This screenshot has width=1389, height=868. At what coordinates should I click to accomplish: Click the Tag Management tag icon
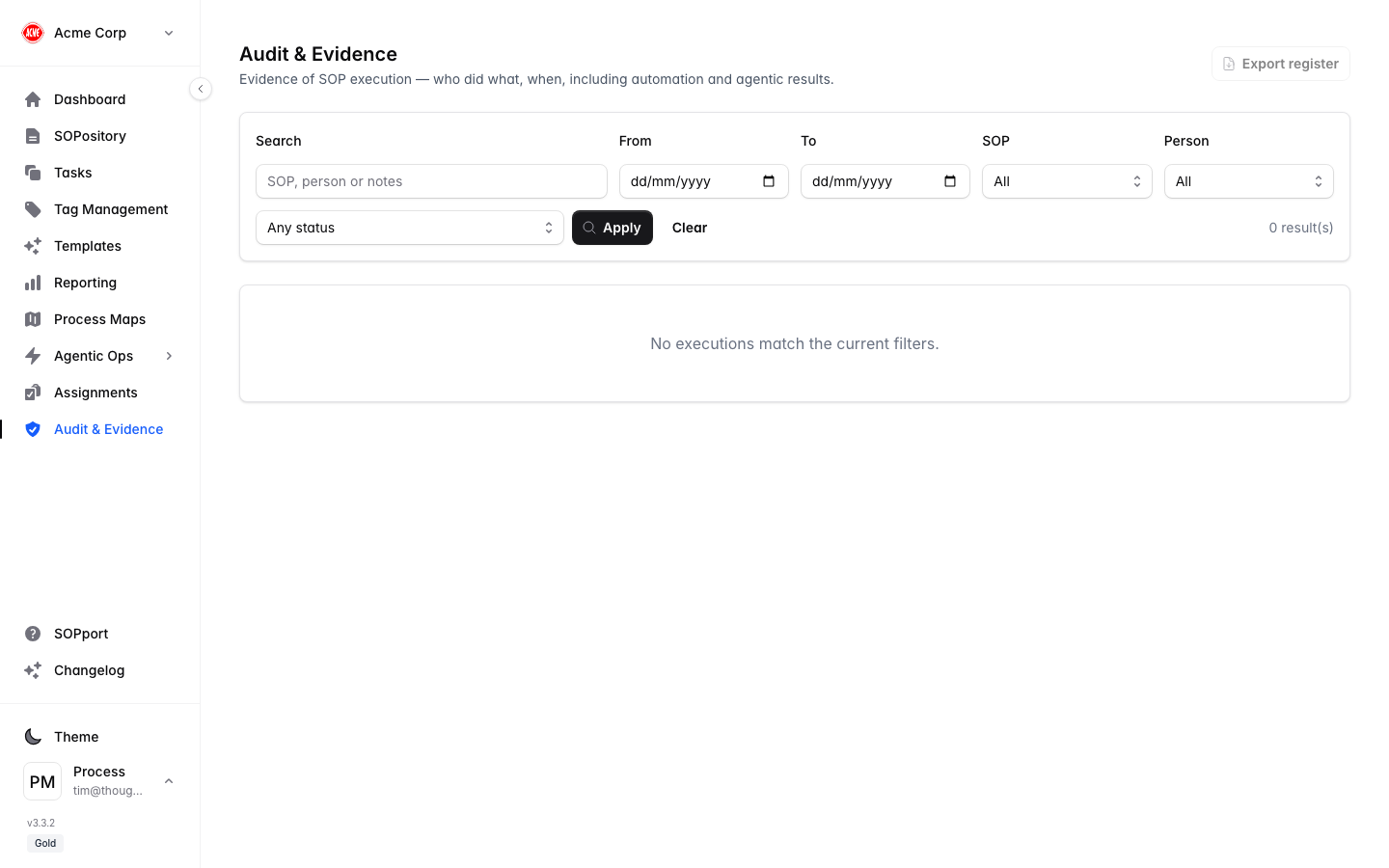(x=33, y=209)
